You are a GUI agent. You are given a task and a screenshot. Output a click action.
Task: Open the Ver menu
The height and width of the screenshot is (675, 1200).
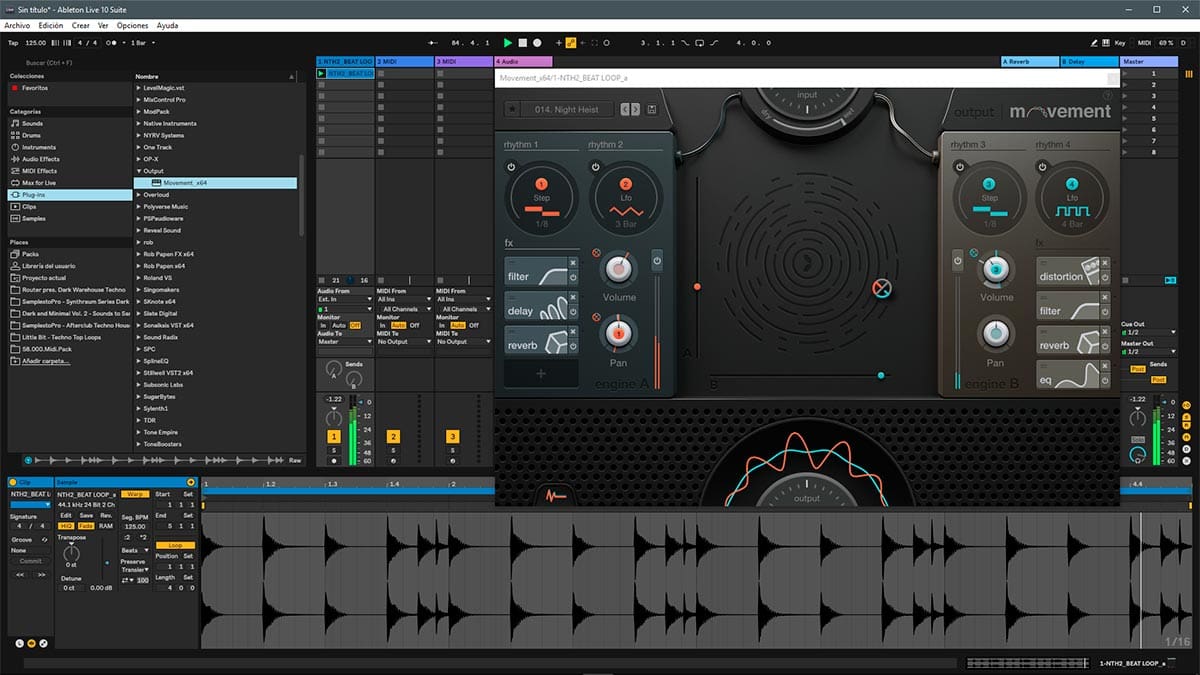pyautogui.click(x=103, y=24)
